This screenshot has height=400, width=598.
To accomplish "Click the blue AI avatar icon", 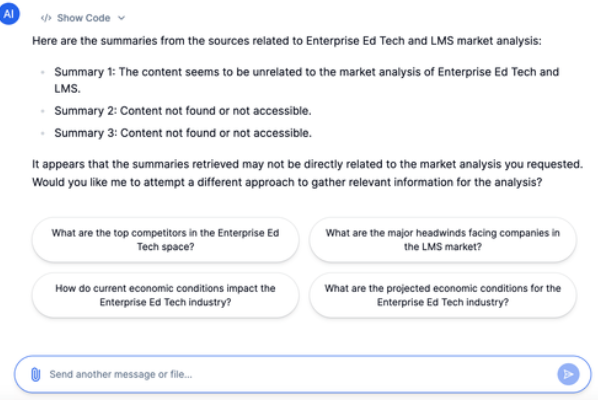I will [9, 14].
